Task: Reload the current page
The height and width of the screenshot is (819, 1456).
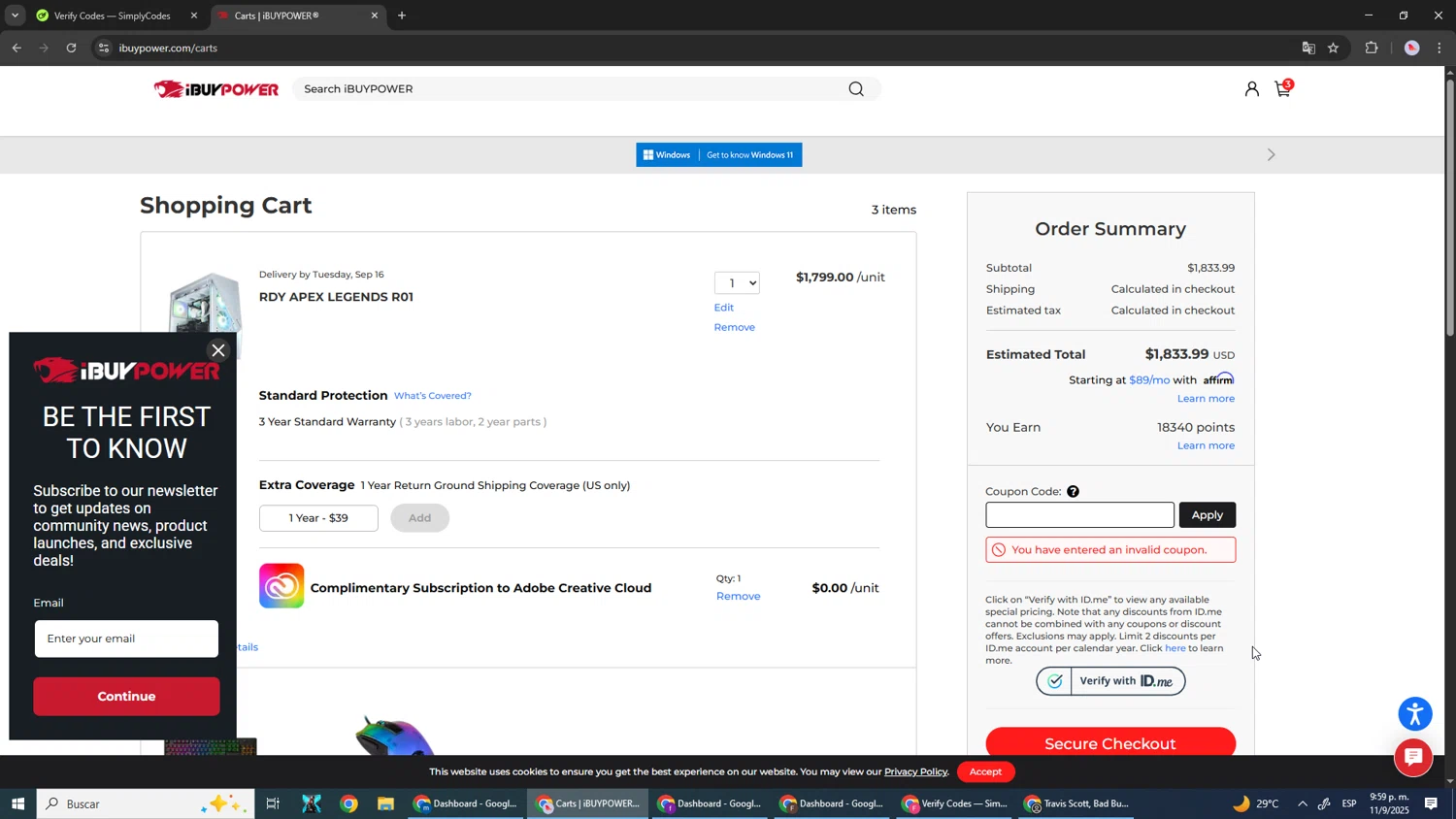Action: click(x=71, y=48)
